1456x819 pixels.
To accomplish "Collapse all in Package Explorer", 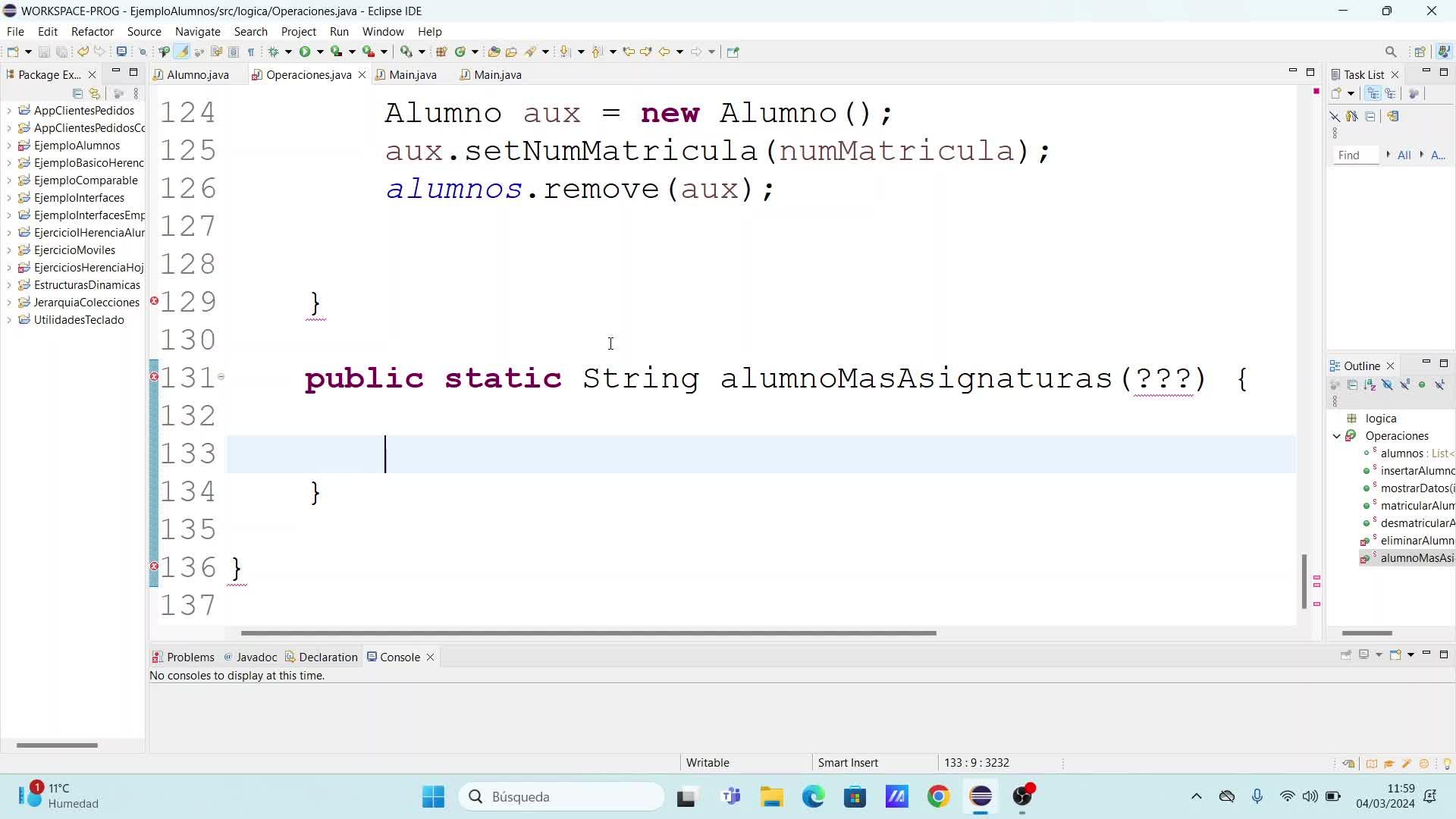I will [77, 93].
